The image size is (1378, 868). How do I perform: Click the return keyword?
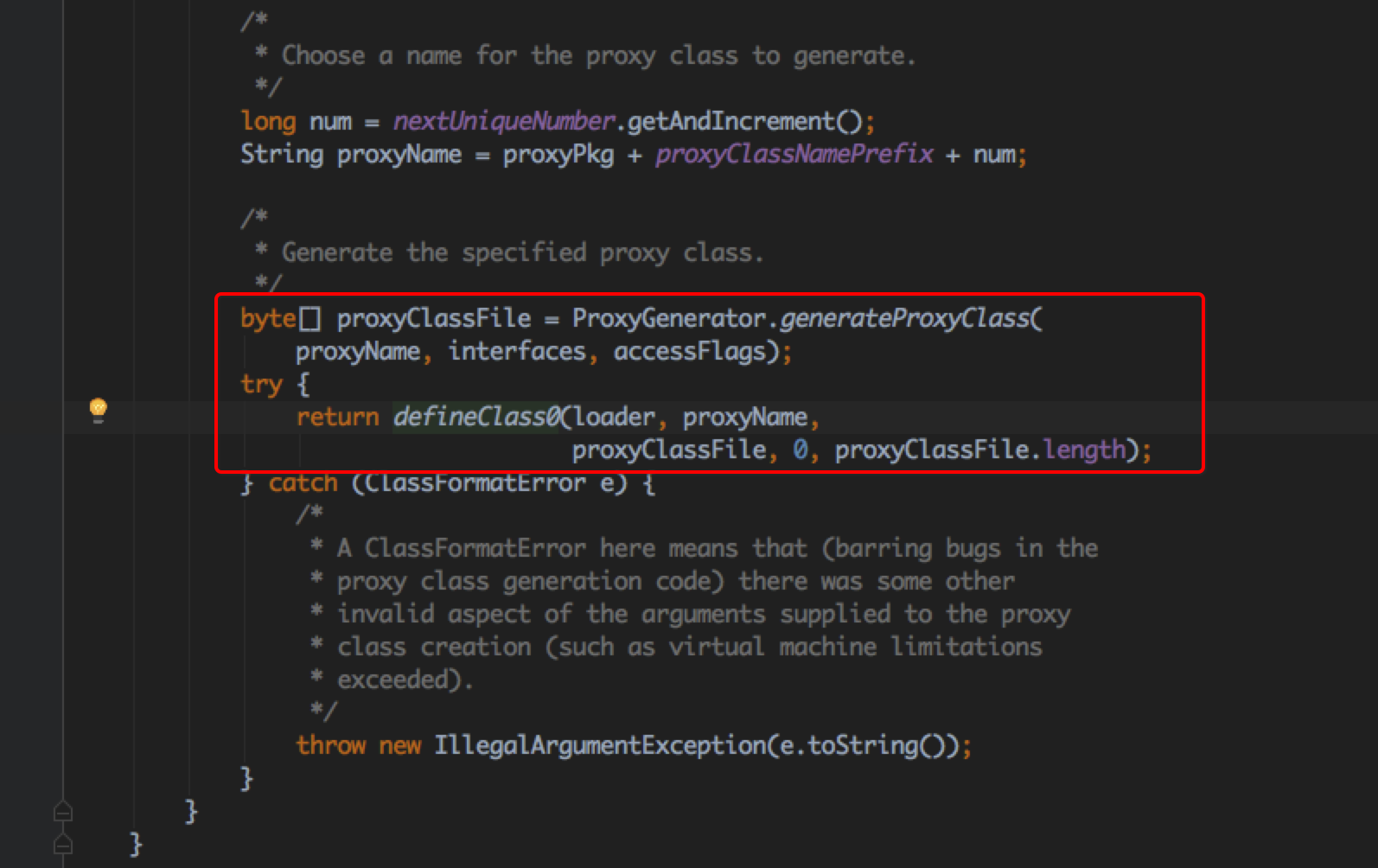[x=337, y=417]
